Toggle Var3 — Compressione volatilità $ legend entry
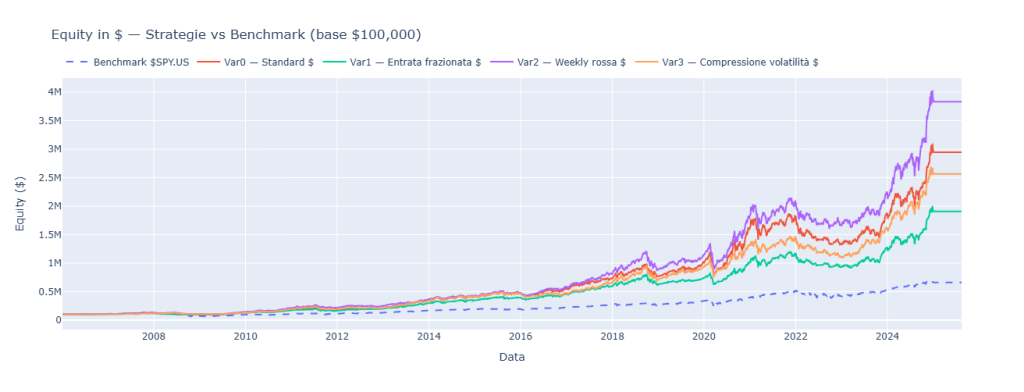1024x392 pixels. [x=726, y=63]
